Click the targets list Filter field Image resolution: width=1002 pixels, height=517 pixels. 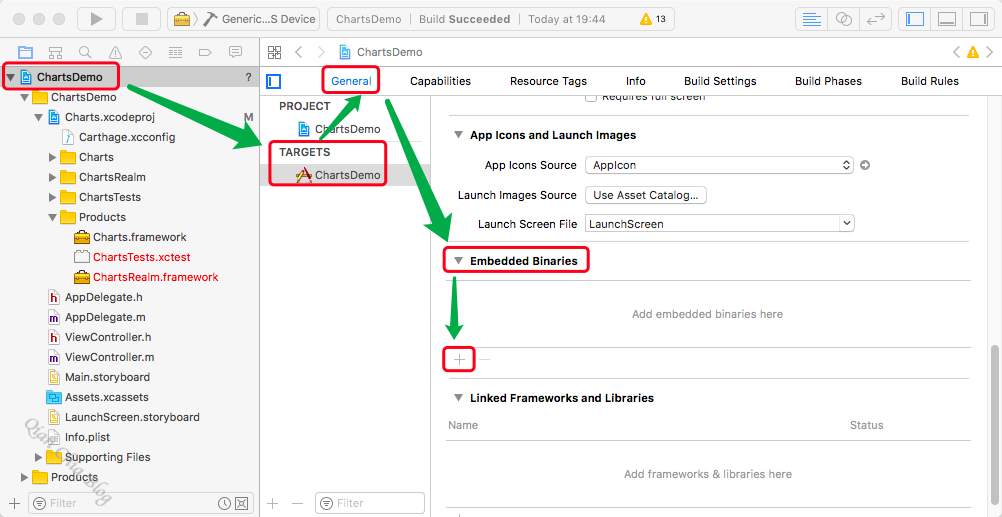(x=371, y=503)
